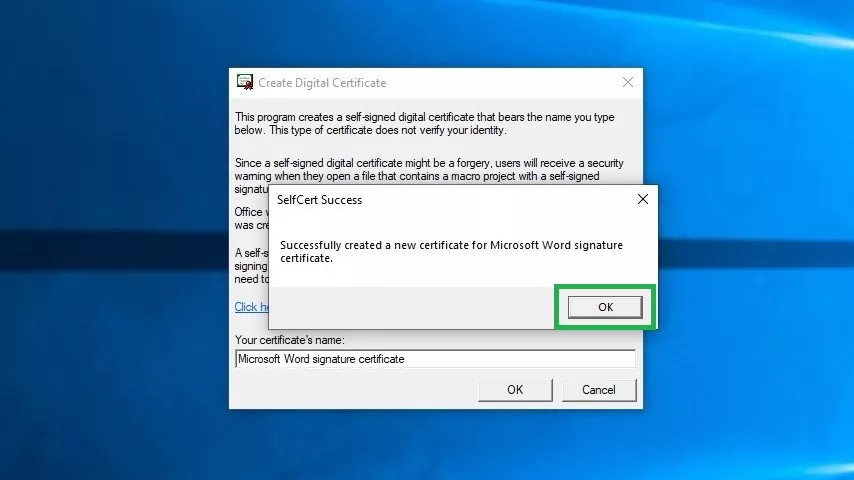Click the certificate icon in title bar
The width and height of the screenshot is (854, 480).
coord(245,82)
